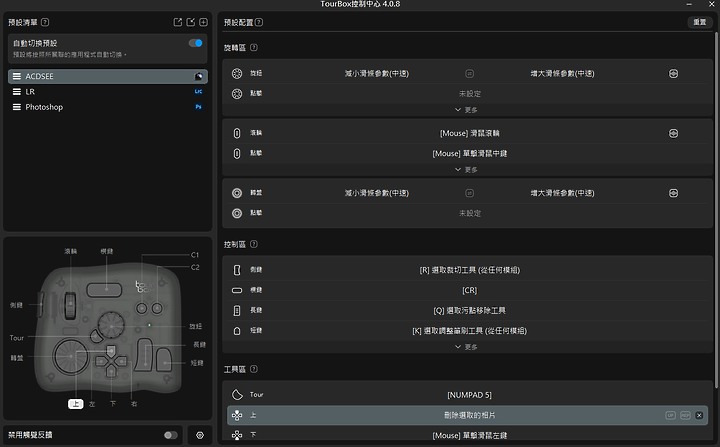Click the Ps app icon in Photoshop row
Viewport: 720px width, 447px height.
198,107
